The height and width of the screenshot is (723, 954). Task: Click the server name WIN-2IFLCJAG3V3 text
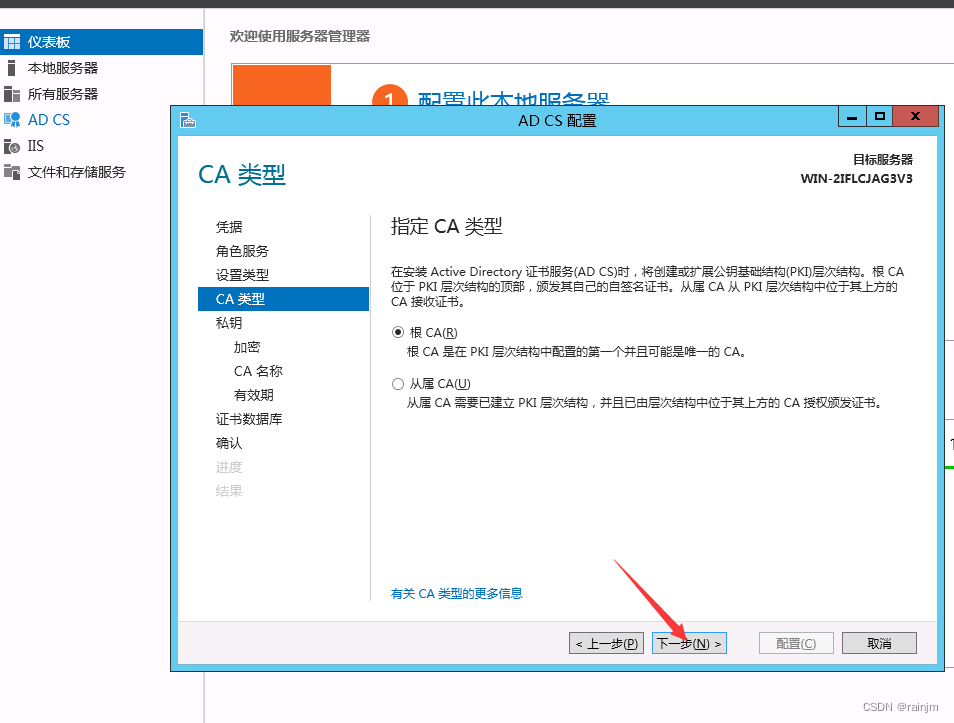(x=857, y=178)
